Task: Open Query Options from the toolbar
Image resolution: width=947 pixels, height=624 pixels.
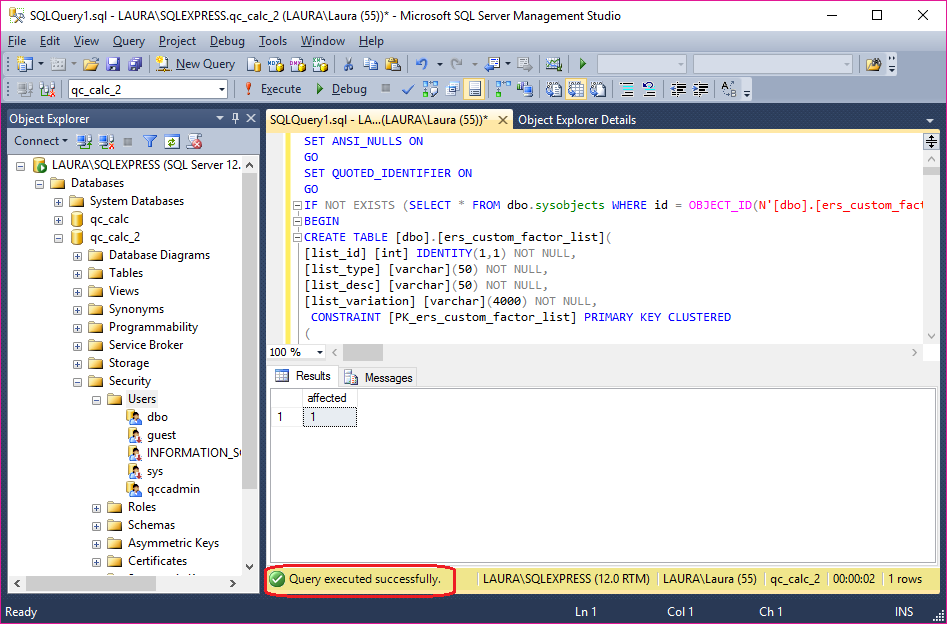Action: click(452, 89)
